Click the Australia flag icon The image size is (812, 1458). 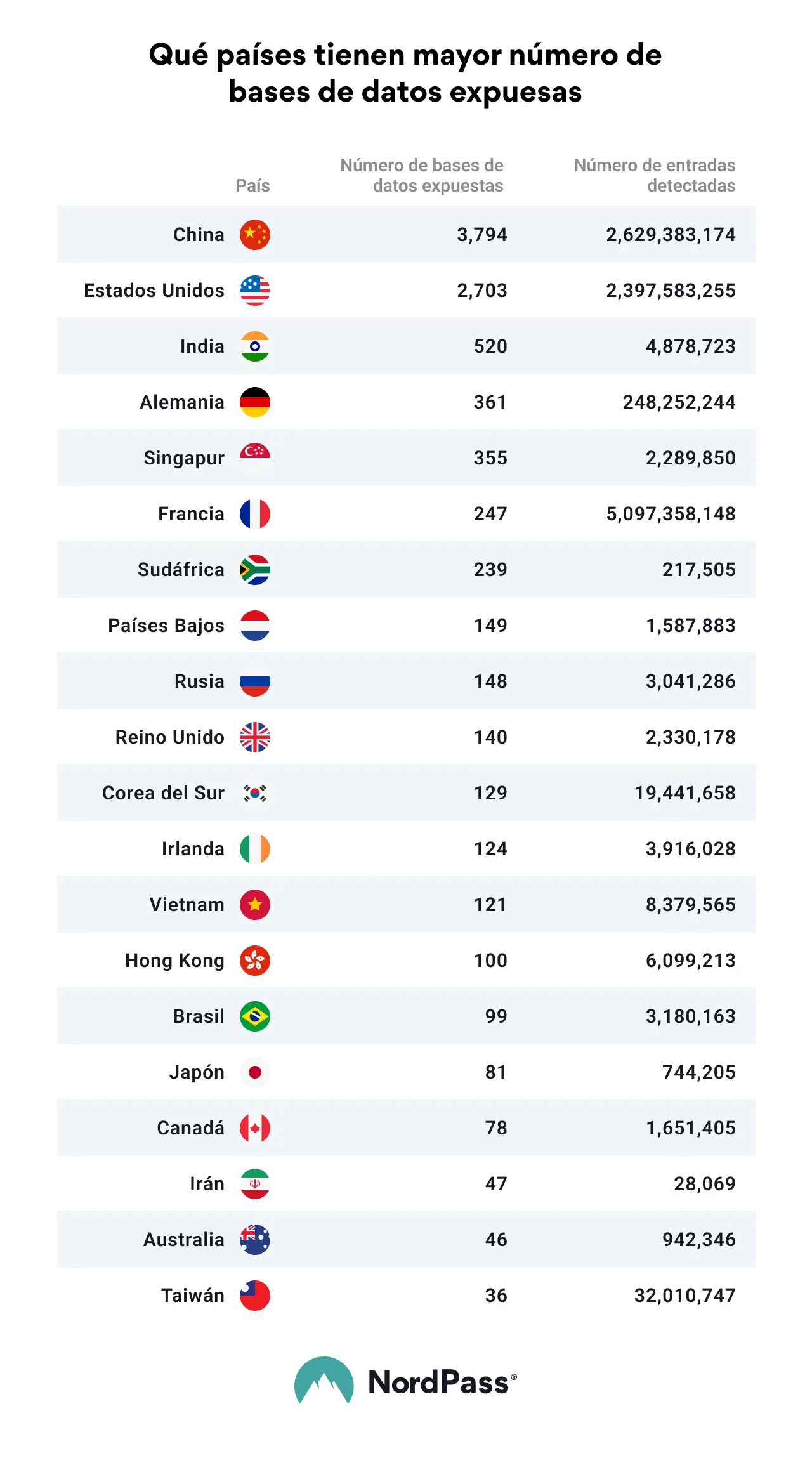pos(255,1240)
